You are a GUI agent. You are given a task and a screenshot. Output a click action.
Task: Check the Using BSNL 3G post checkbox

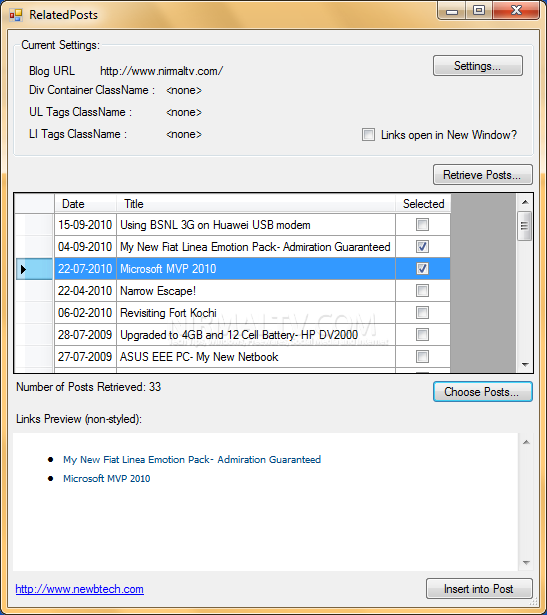(x=422, y=225)
